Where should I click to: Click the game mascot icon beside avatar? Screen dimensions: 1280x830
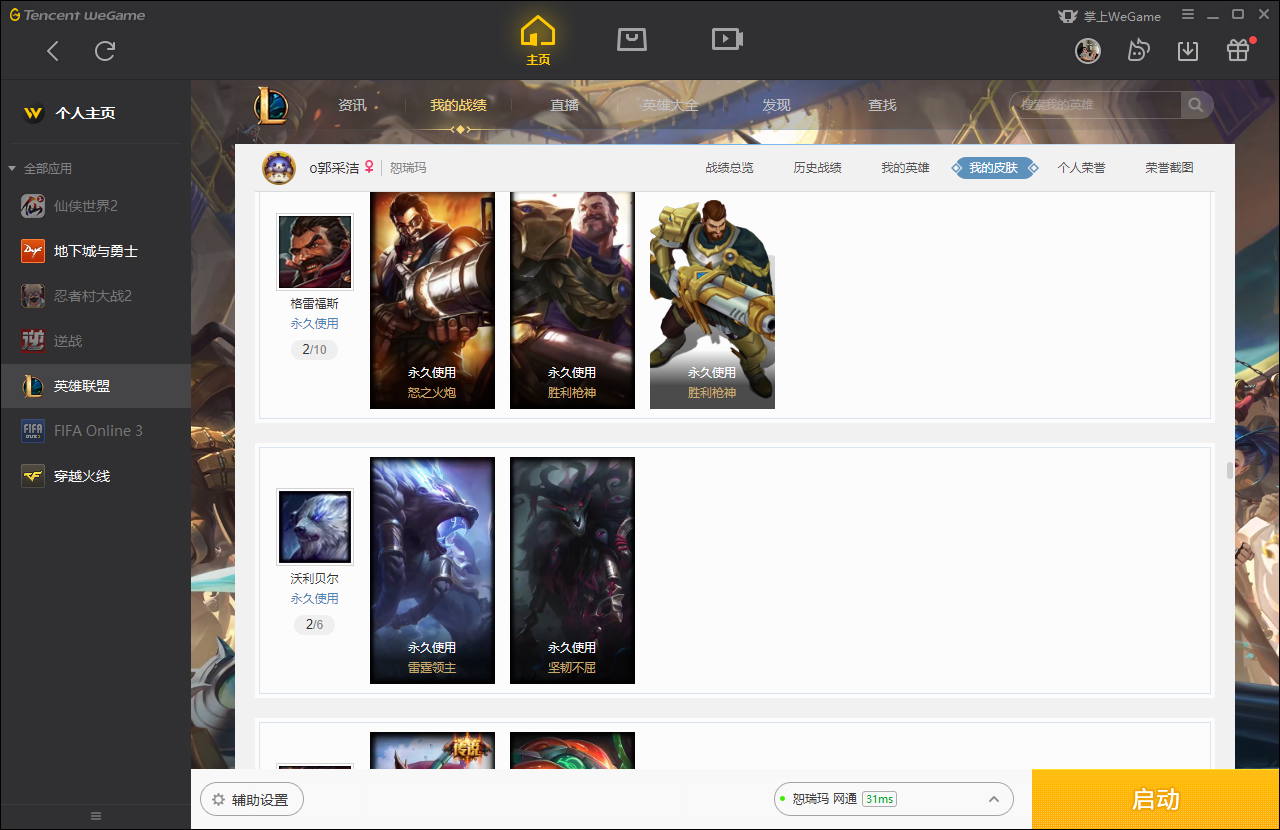tap(1138, 50)
